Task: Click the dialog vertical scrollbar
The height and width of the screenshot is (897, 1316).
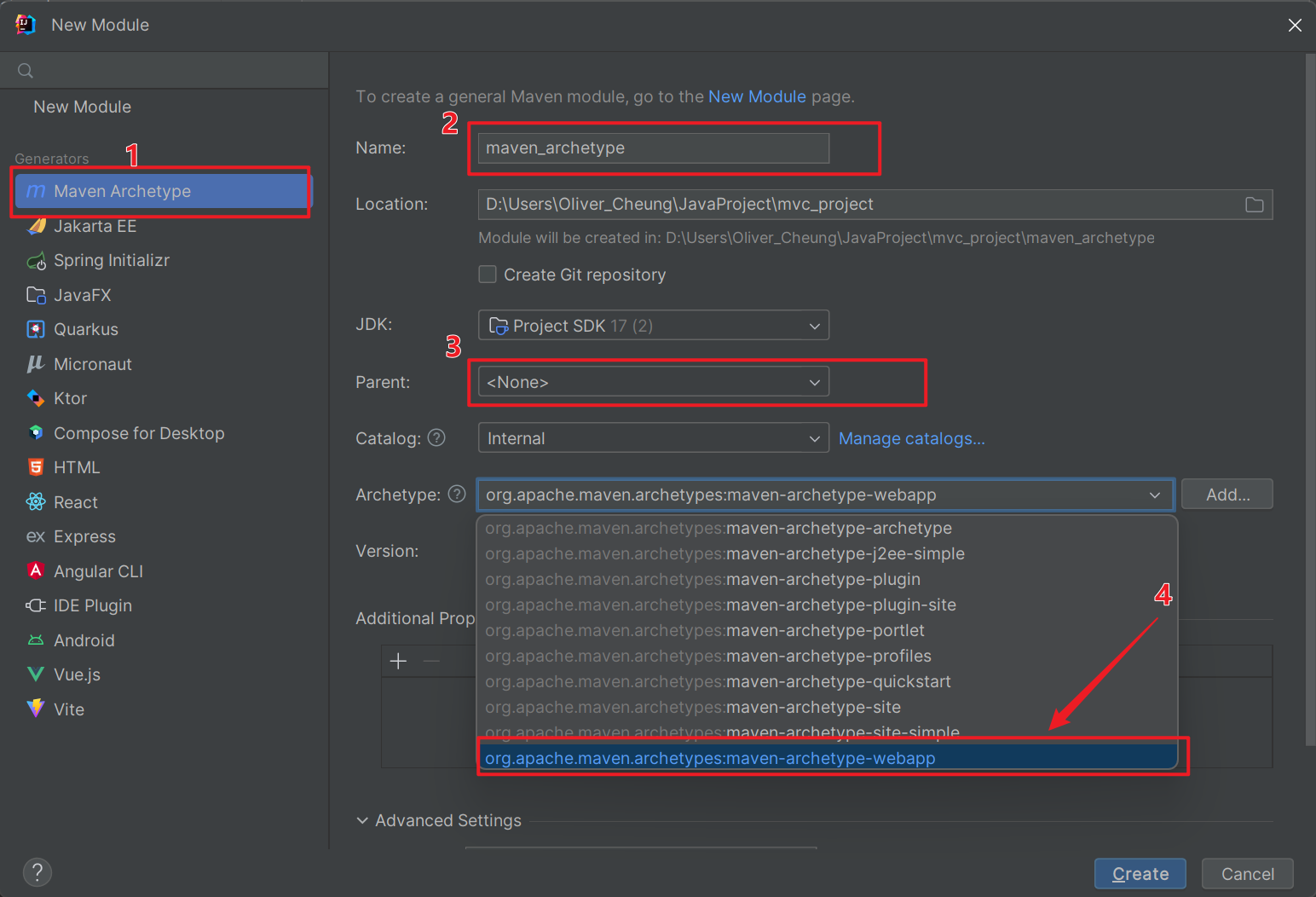Action: point(1311,401)
